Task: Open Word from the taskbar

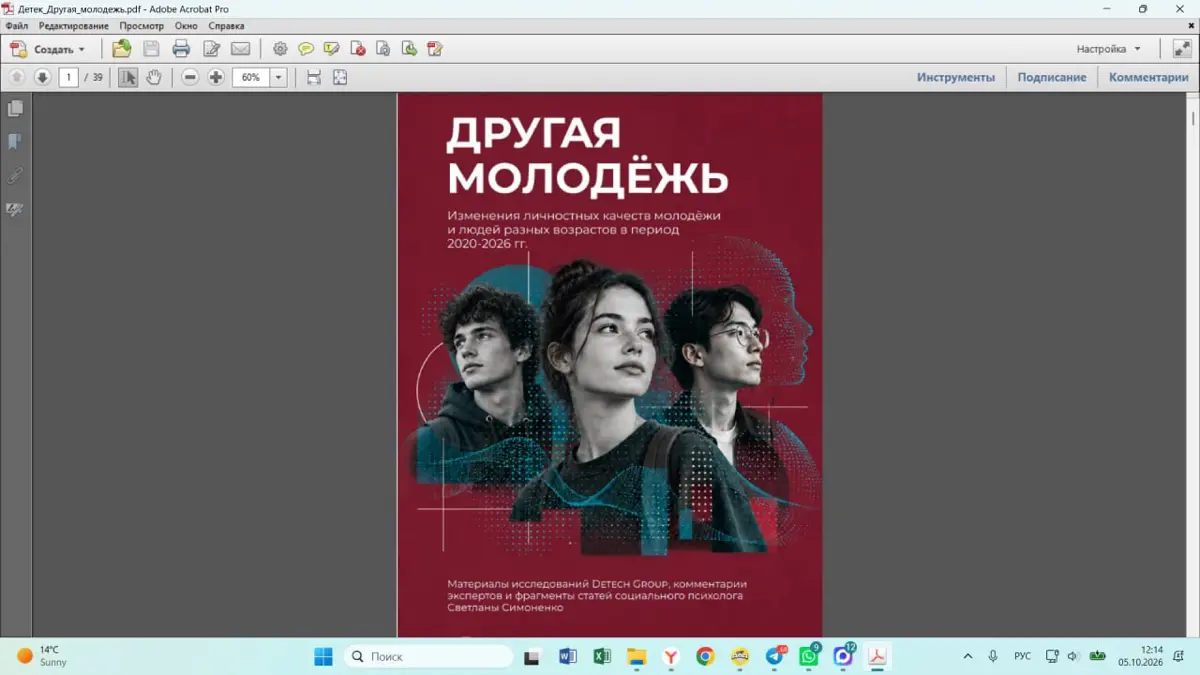Action: tap(568, 656)
